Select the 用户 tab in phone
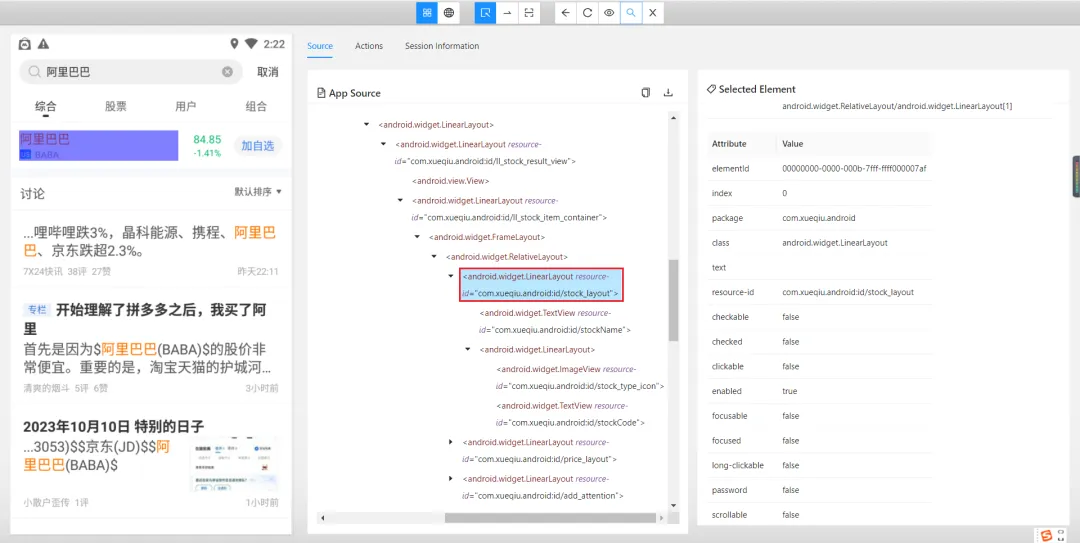The width and height of the screenshot is (1080, 543). pos(186,106)
